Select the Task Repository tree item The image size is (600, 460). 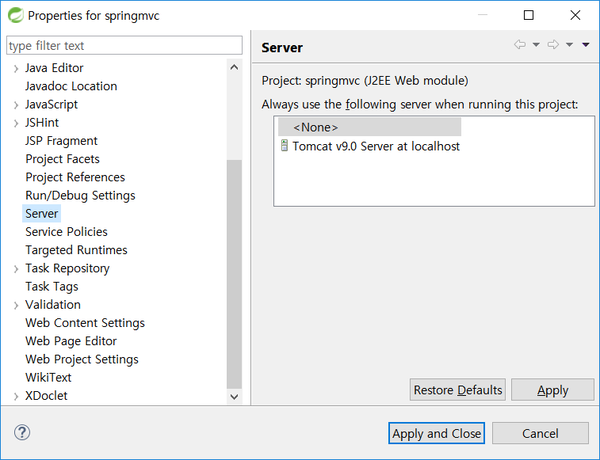67,268
